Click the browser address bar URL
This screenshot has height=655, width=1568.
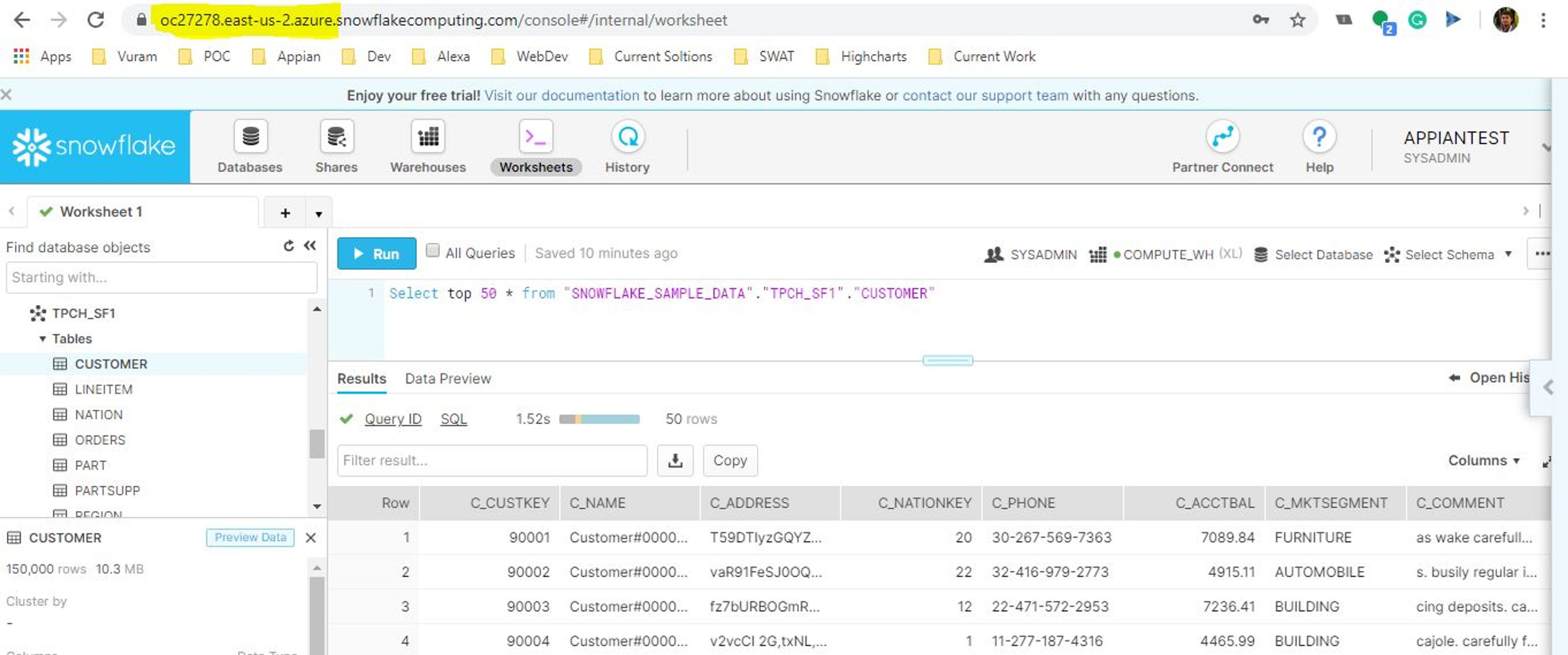tap(443, 20)
